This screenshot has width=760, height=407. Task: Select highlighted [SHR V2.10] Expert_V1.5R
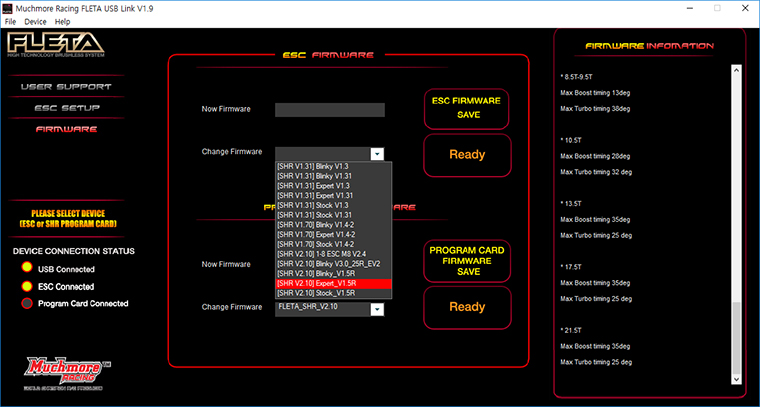pyautogui.click(x=333, y=283)
